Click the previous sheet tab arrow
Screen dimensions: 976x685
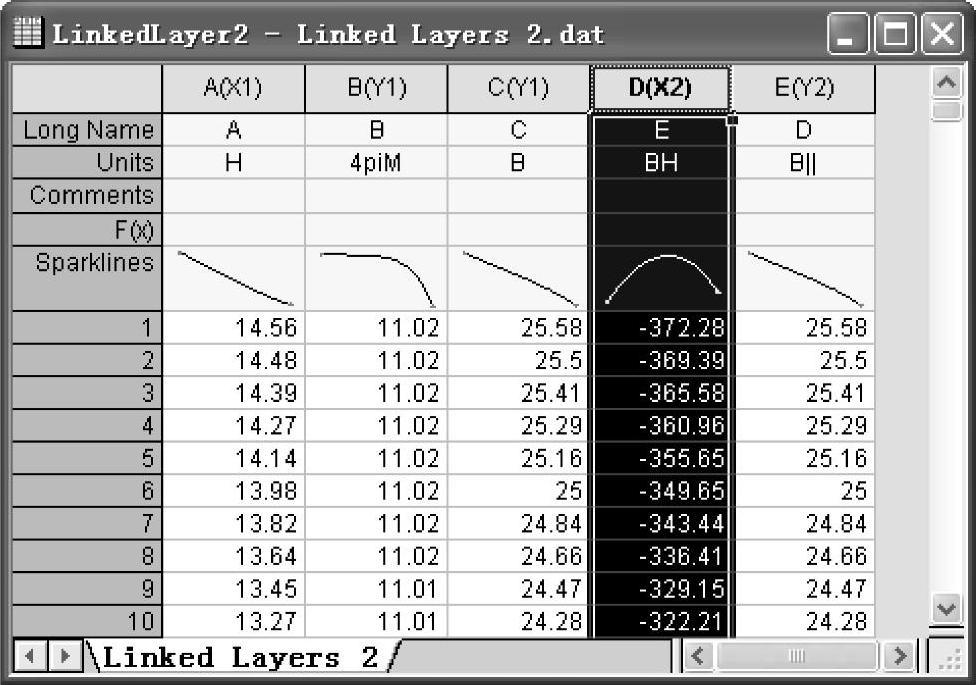[x=29, y=656]
